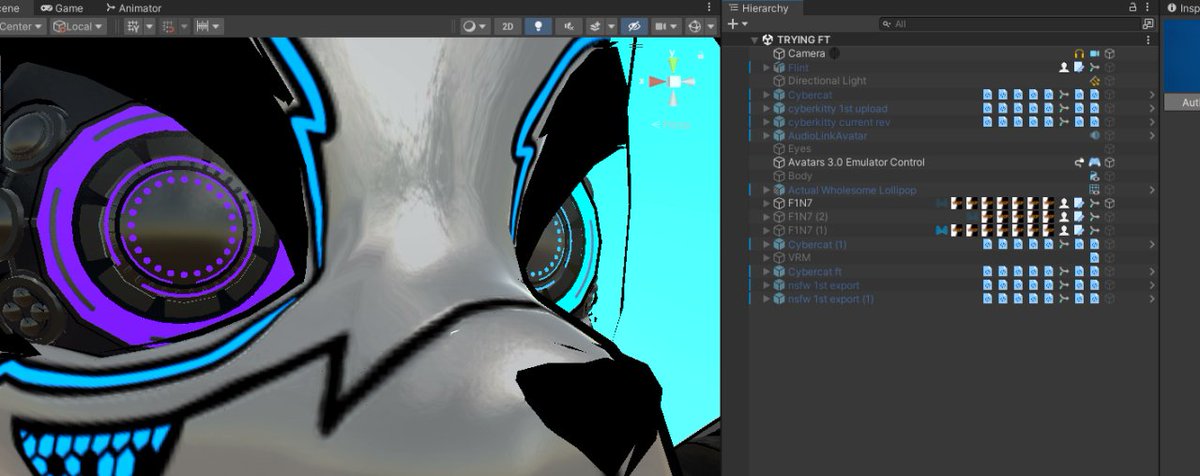Expand the F1N7 object
Image resolution: width=1200 pixels, height=476 pixels.
pyautogui.click(x=767, y=203)
